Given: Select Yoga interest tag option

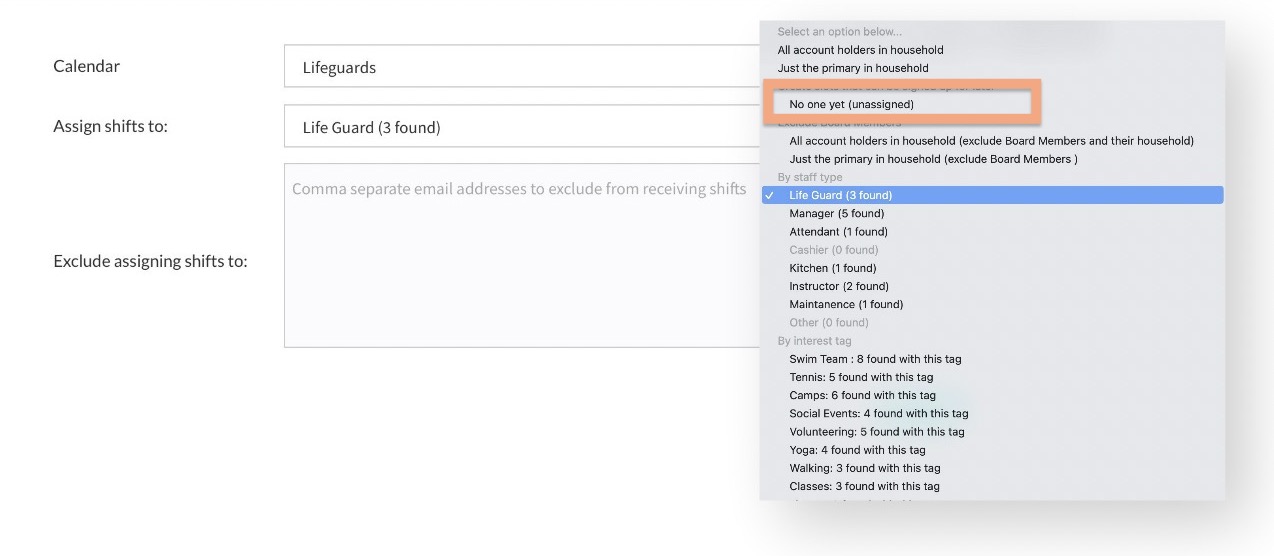Looking at the screenshot, I should pyautogui.click(x=857, y=450).
